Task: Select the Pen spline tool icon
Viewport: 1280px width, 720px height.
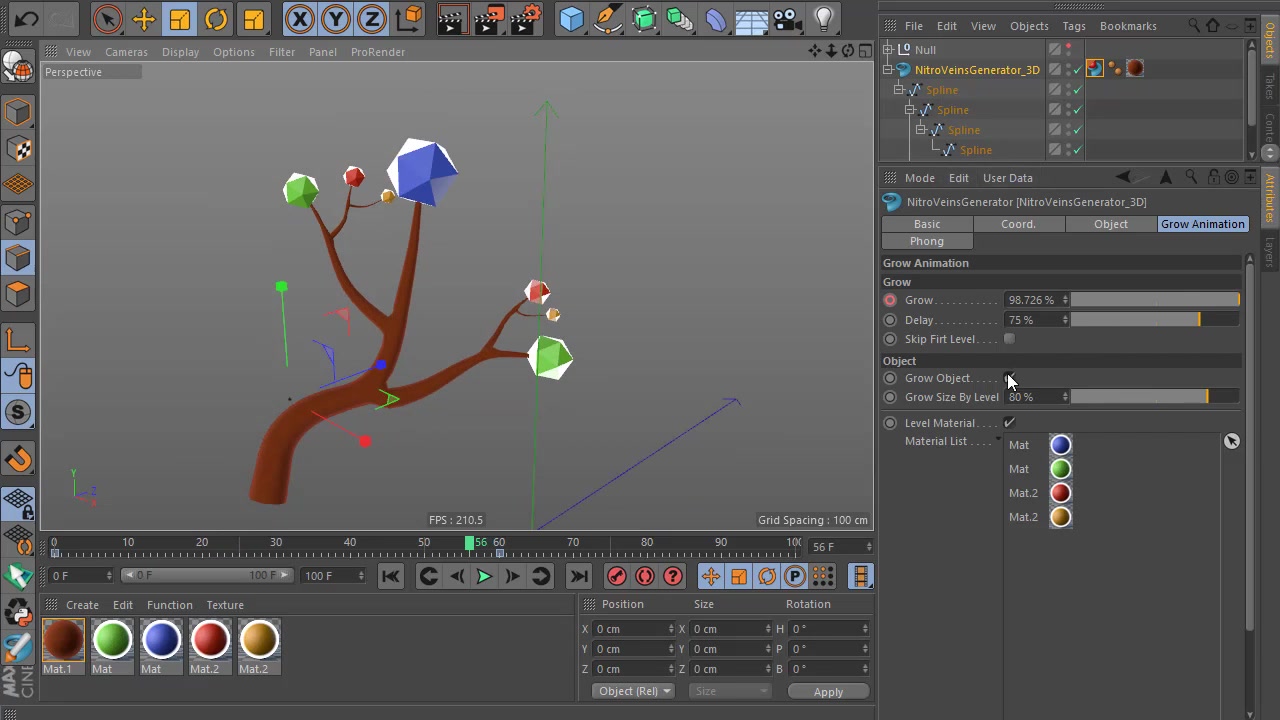Action: click(x=607, y=19)
